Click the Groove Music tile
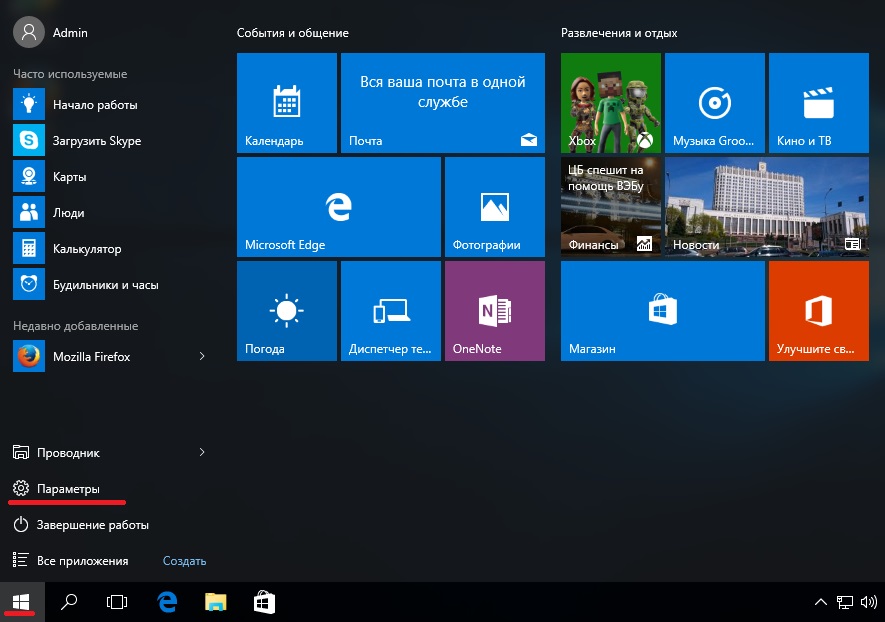This screenshot has width=885, height=622. (x=714, y=103)
